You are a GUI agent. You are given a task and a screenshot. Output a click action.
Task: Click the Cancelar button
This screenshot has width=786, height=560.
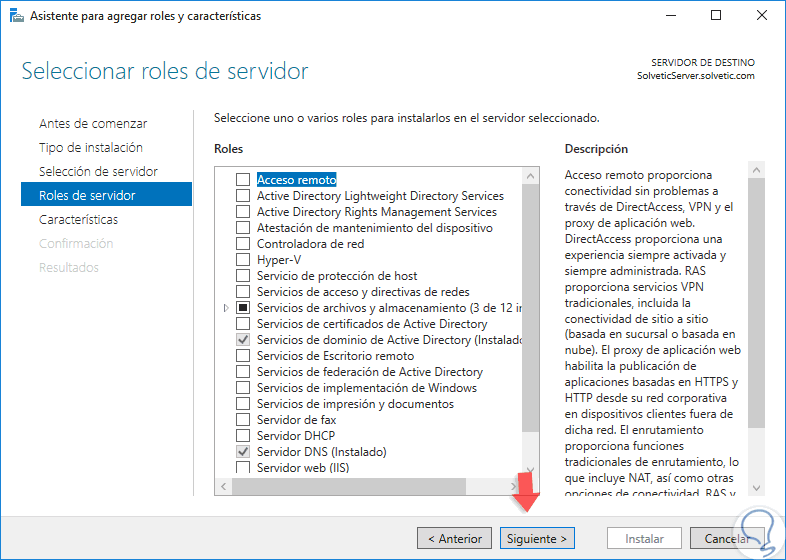[727, 538]
